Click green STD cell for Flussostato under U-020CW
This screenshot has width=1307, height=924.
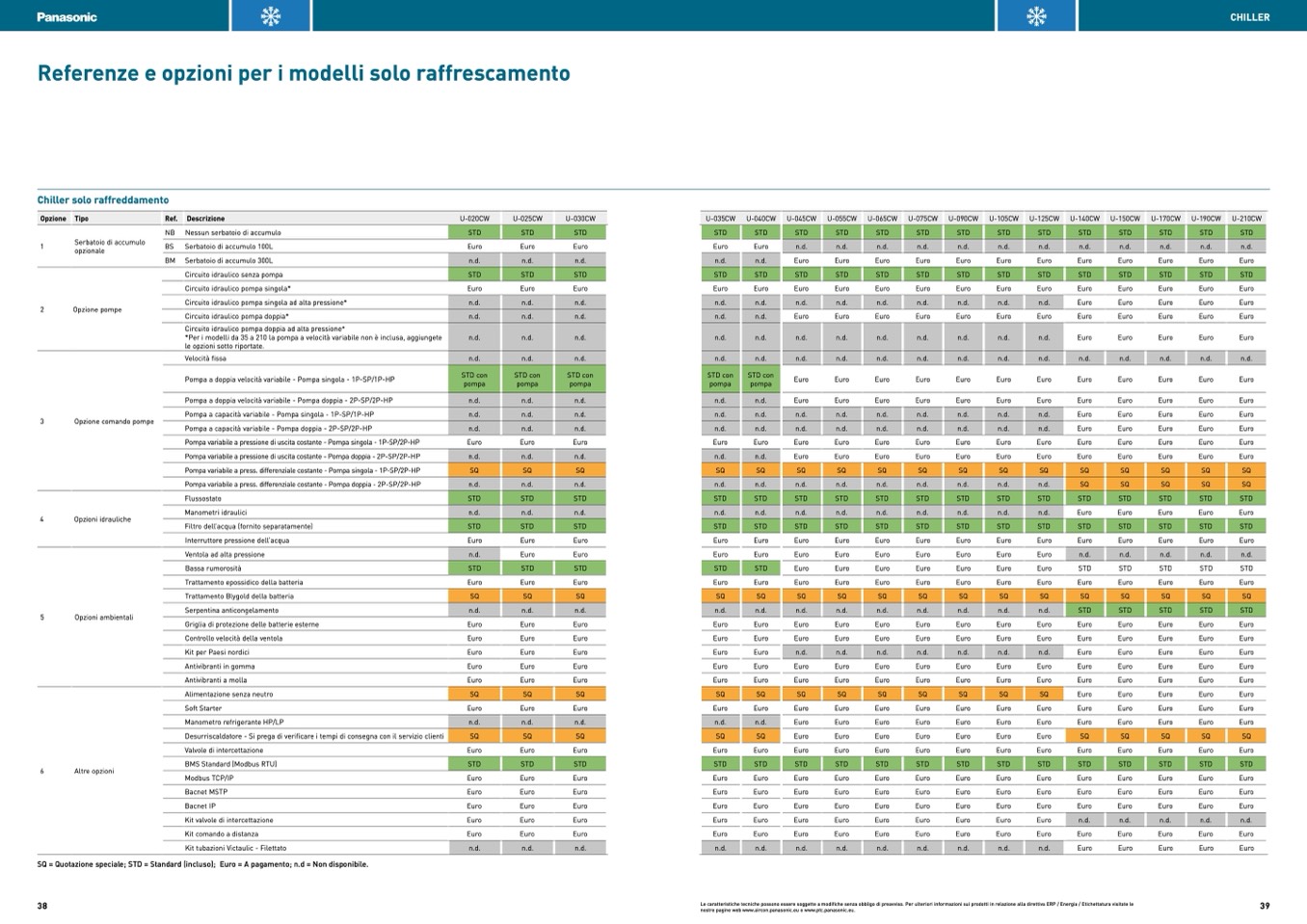(474, 498)
